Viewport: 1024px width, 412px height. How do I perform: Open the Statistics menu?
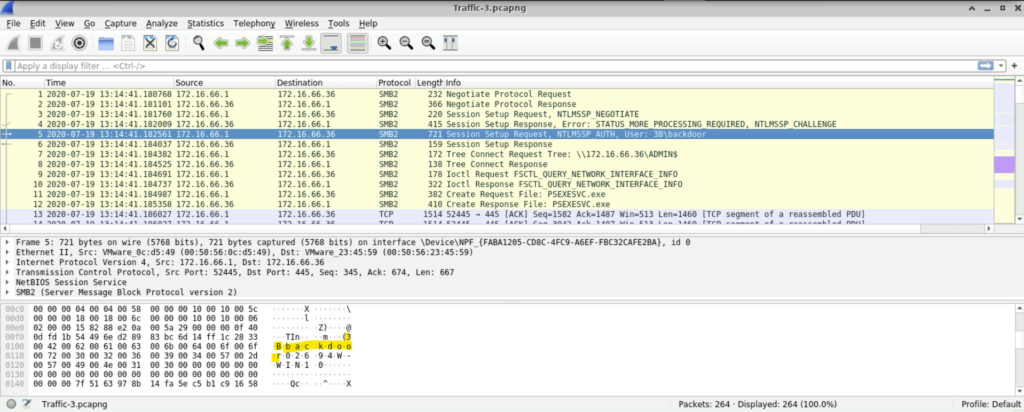click(205, 22)
